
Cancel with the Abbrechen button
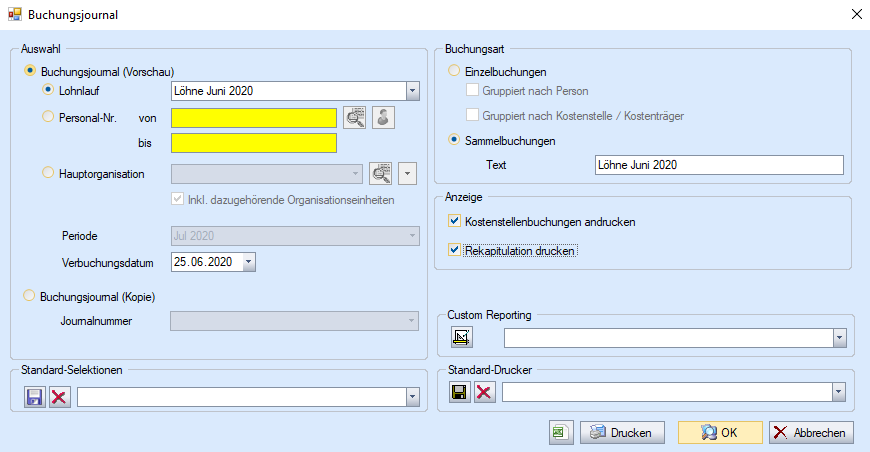coord(811,433)
